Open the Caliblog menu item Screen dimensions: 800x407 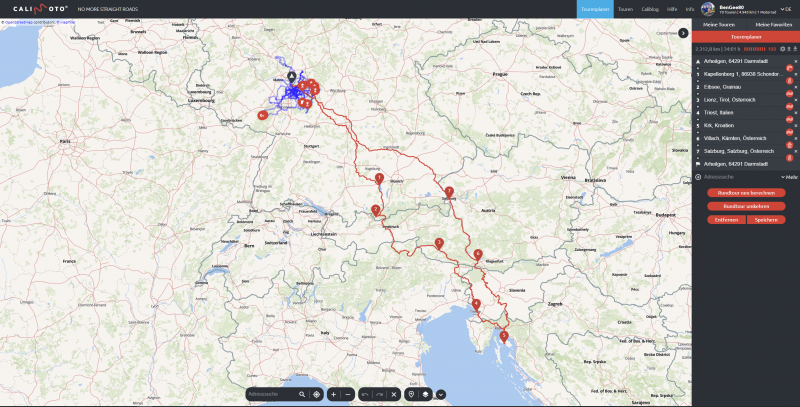point(650,9)
